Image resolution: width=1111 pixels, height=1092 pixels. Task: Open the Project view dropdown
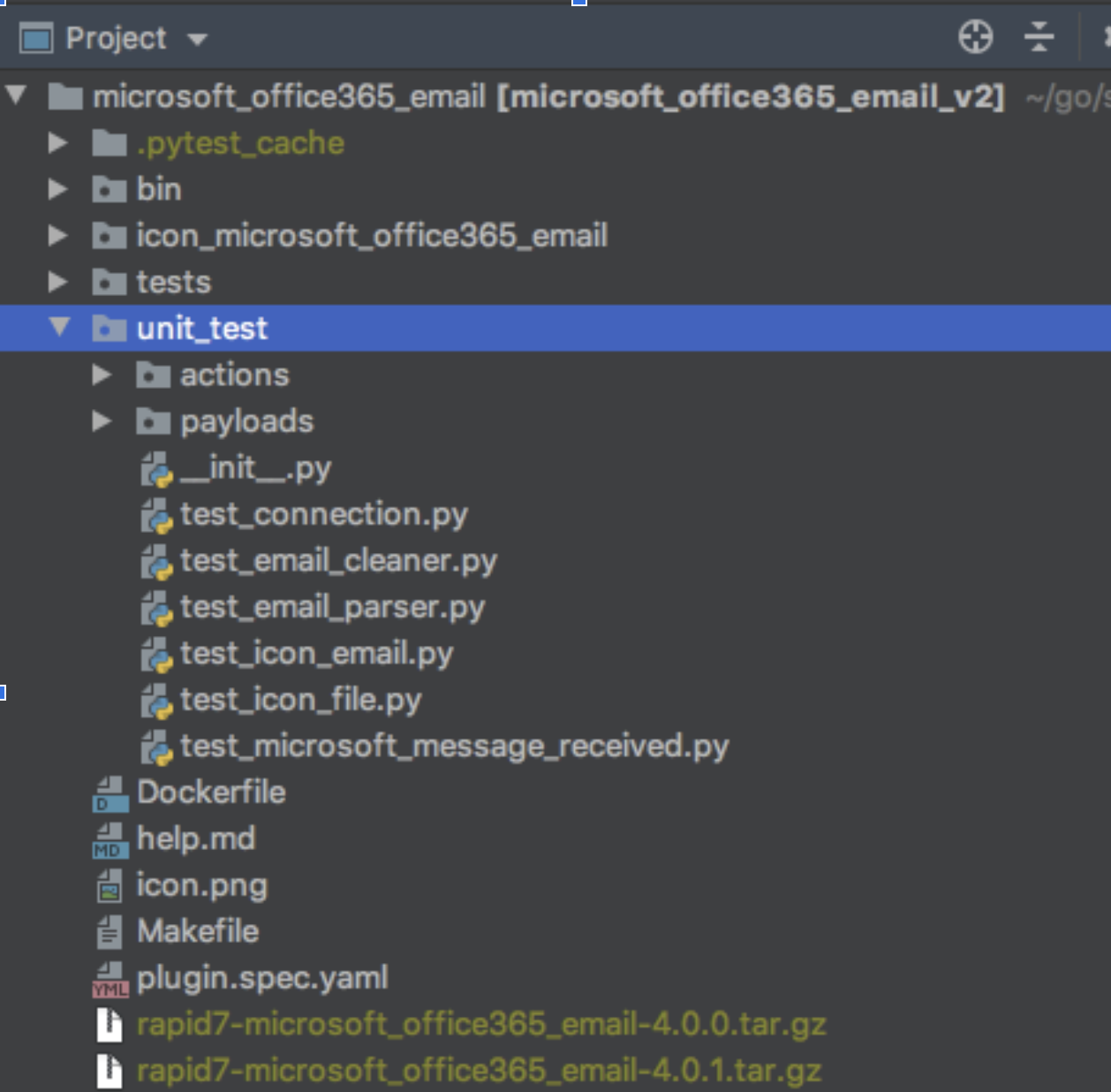(197, 39)
